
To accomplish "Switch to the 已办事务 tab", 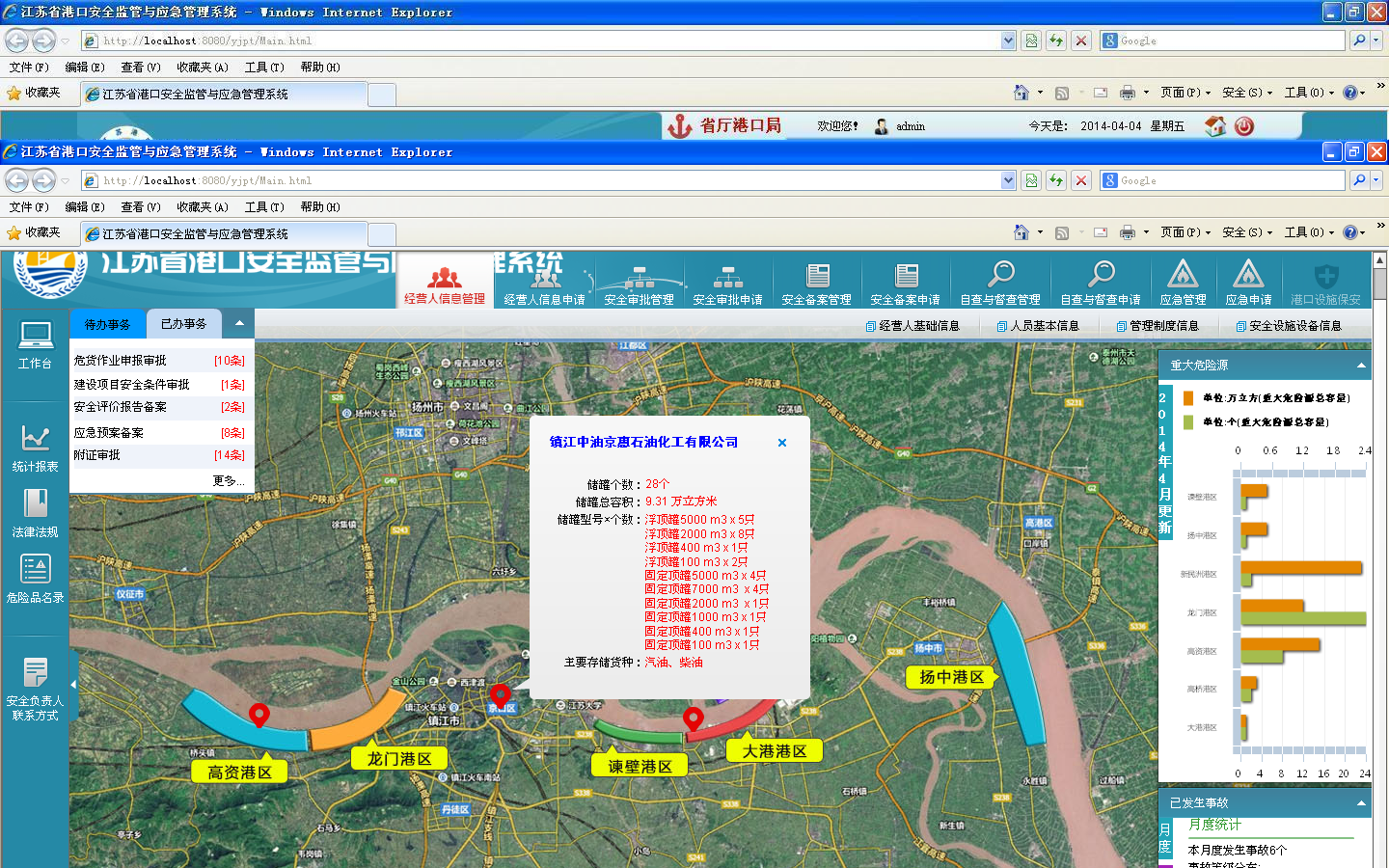I will [183, 324].
